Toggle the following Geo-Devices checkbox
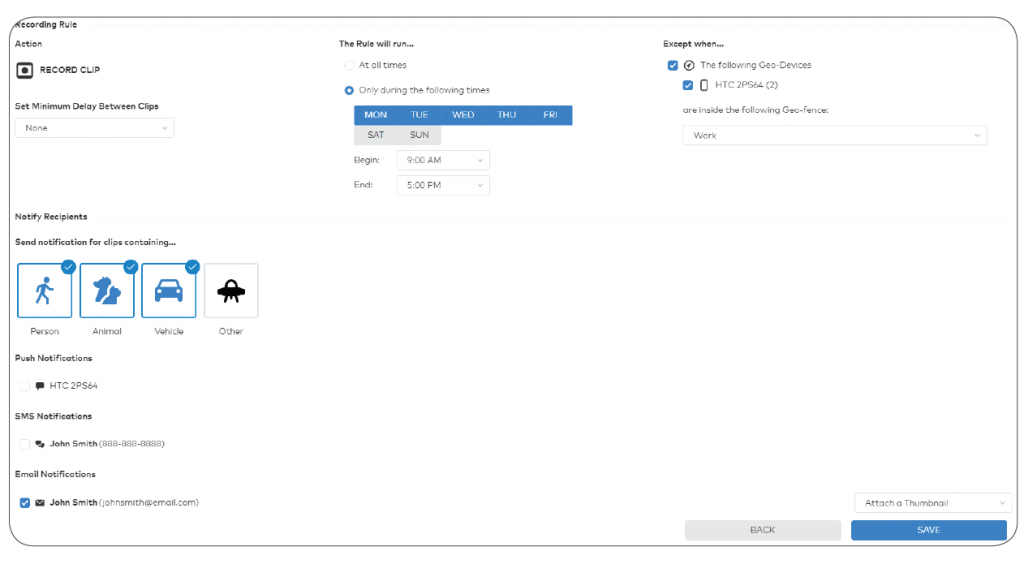Screen dimensions: 1024x564 (x=672, y=66)
